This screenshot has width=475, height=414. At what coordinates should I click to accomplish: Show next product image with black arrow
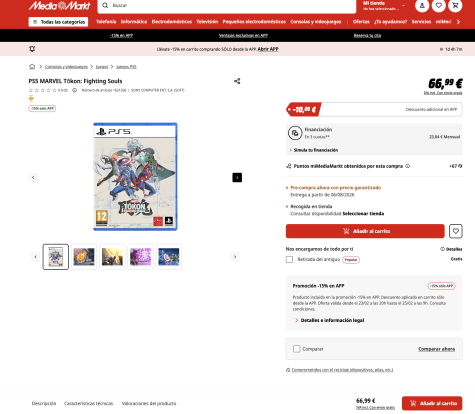click(237, 177)
